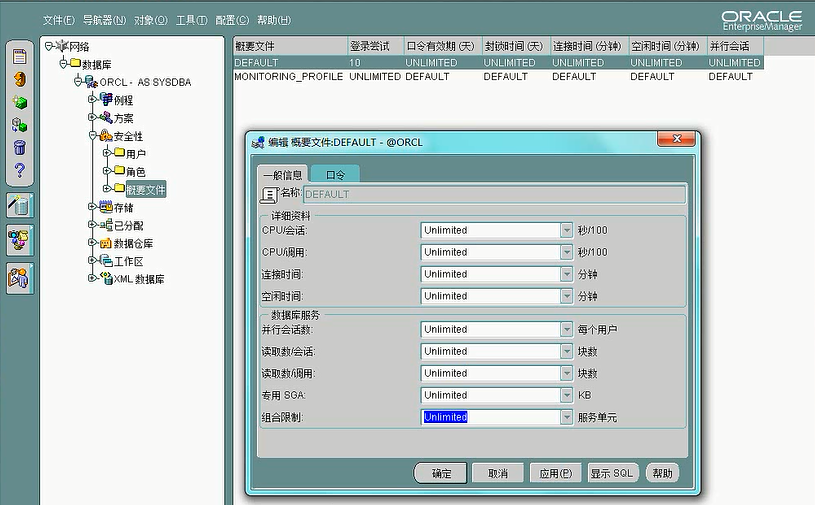Click the profile icon beside 名称 field

pos(269,195)
